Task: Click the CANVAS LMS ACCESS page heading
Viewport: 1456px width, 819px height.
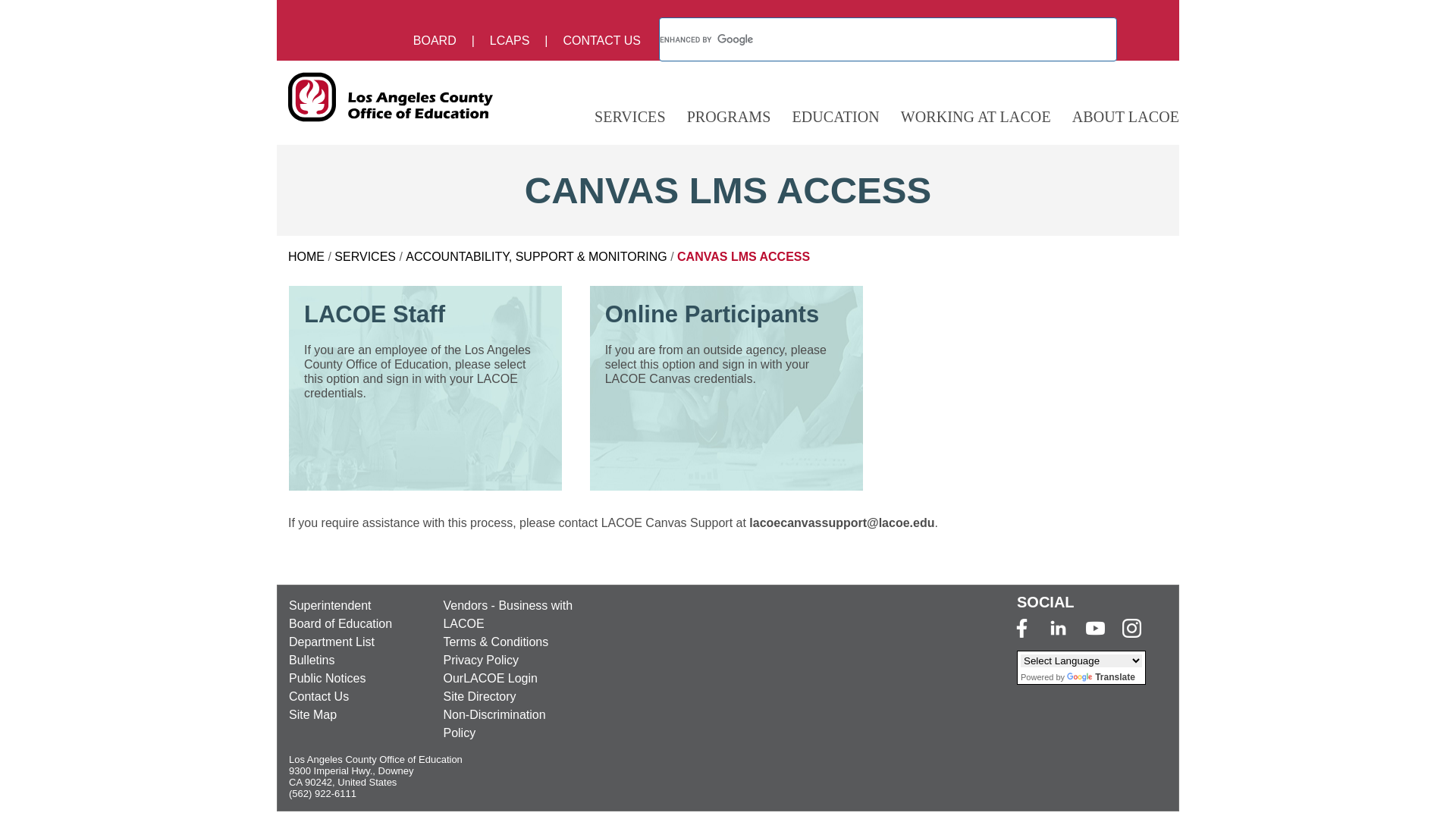Action: [x=728, y=190]
